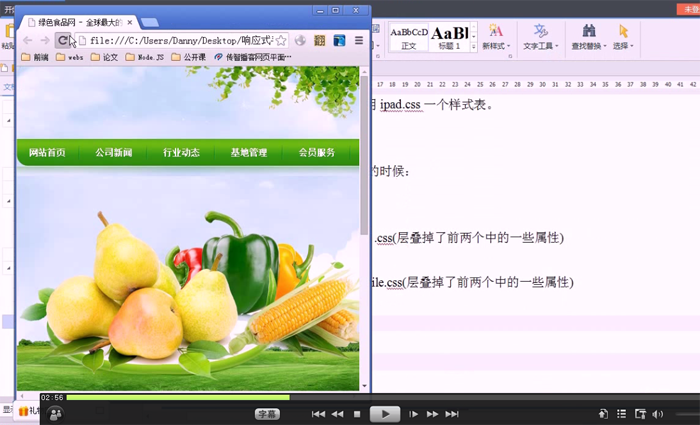Bookmark this page with the star icon
Screen dimensions: 700x425
[281, 41]
